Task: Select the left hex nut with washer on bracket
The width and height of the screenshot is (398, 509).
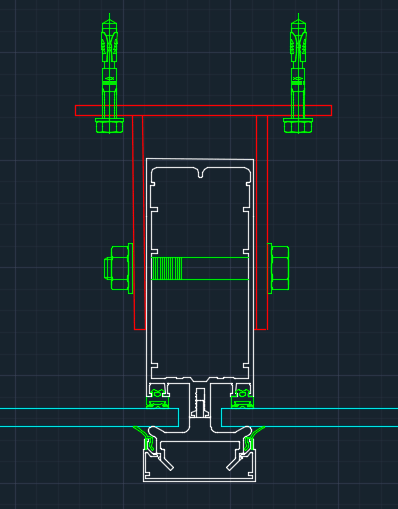Action: (x=119, y=268)
